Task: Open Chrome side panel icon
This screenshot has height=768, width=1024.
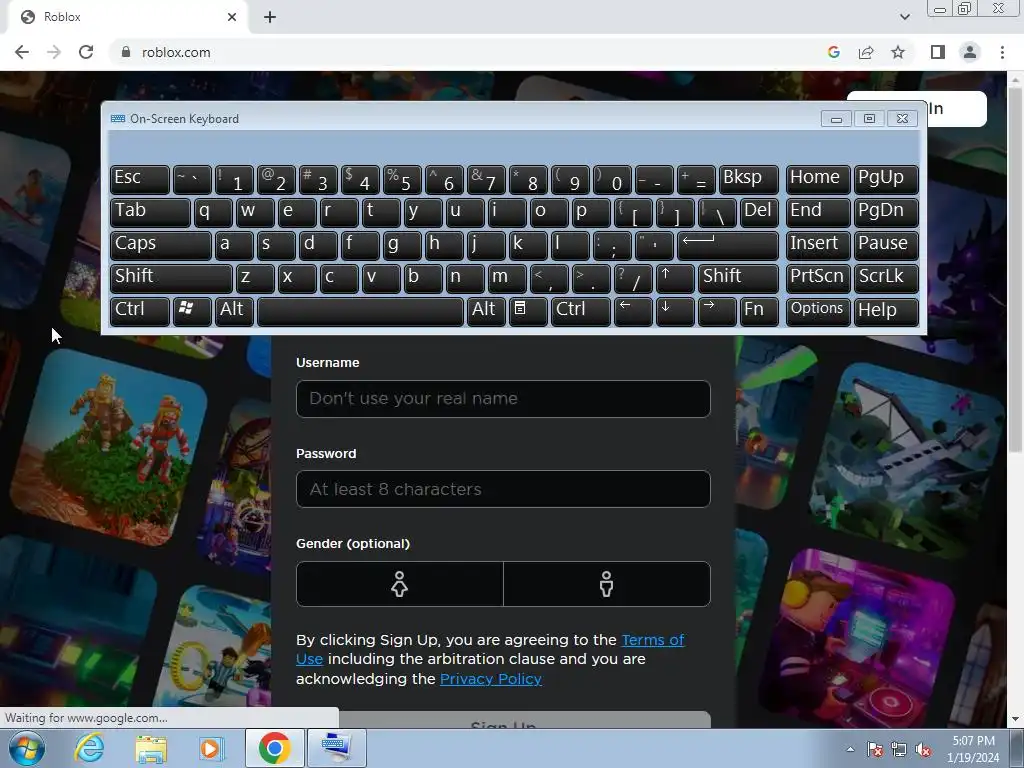Action: pos(938,52)
